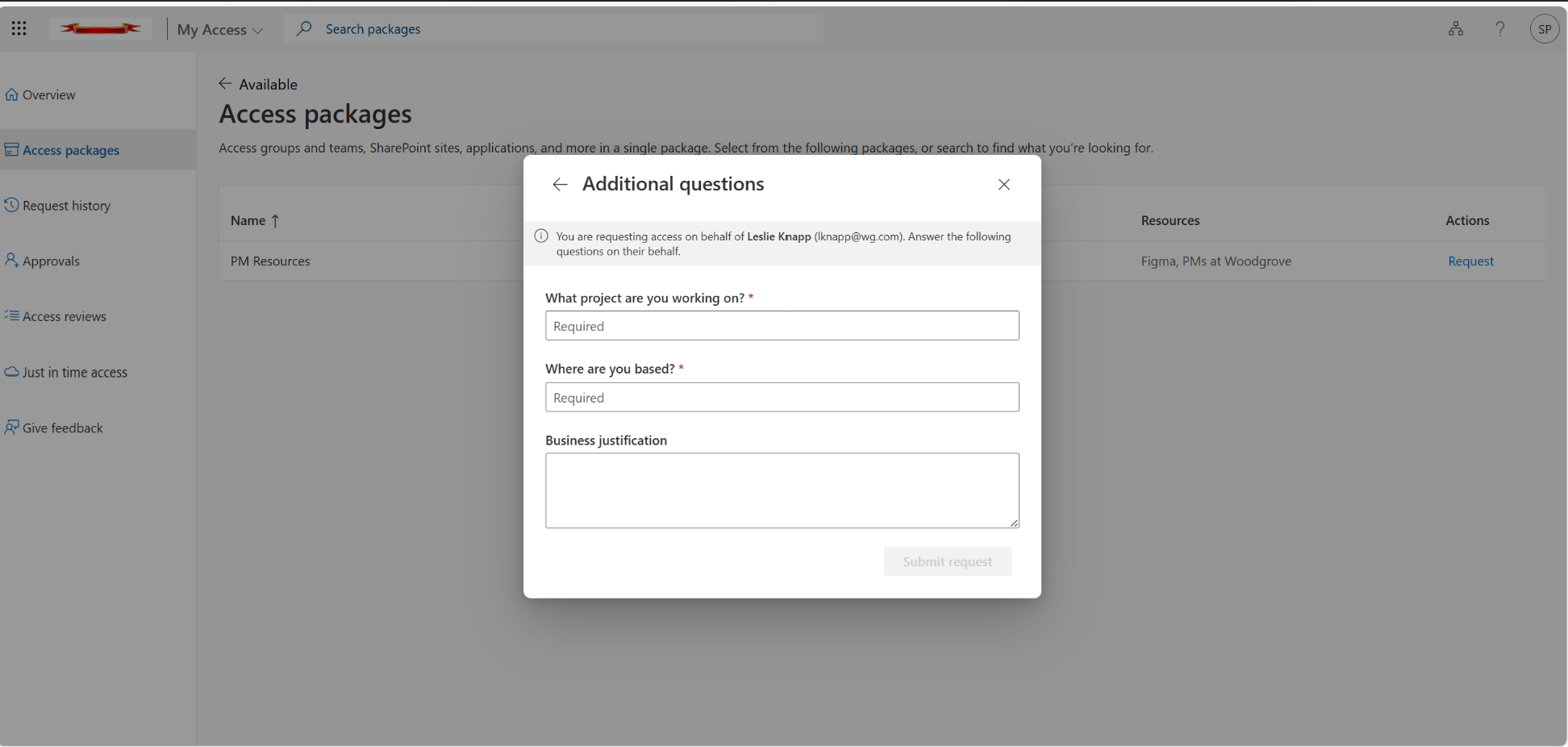Open the app launcher waffle icon
Image resolution: width=1568 pixels, height=747 pixels.
19,28
